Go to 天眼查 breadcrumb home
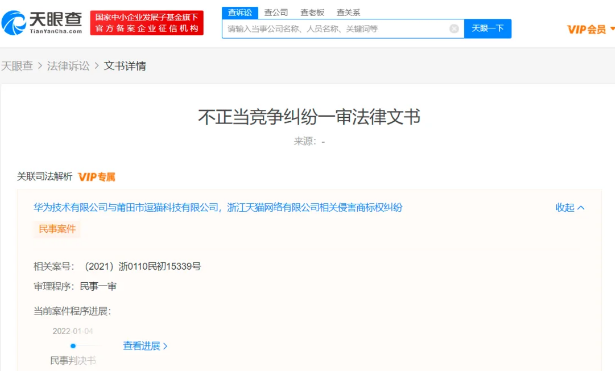615x371 pixels. 17,66
